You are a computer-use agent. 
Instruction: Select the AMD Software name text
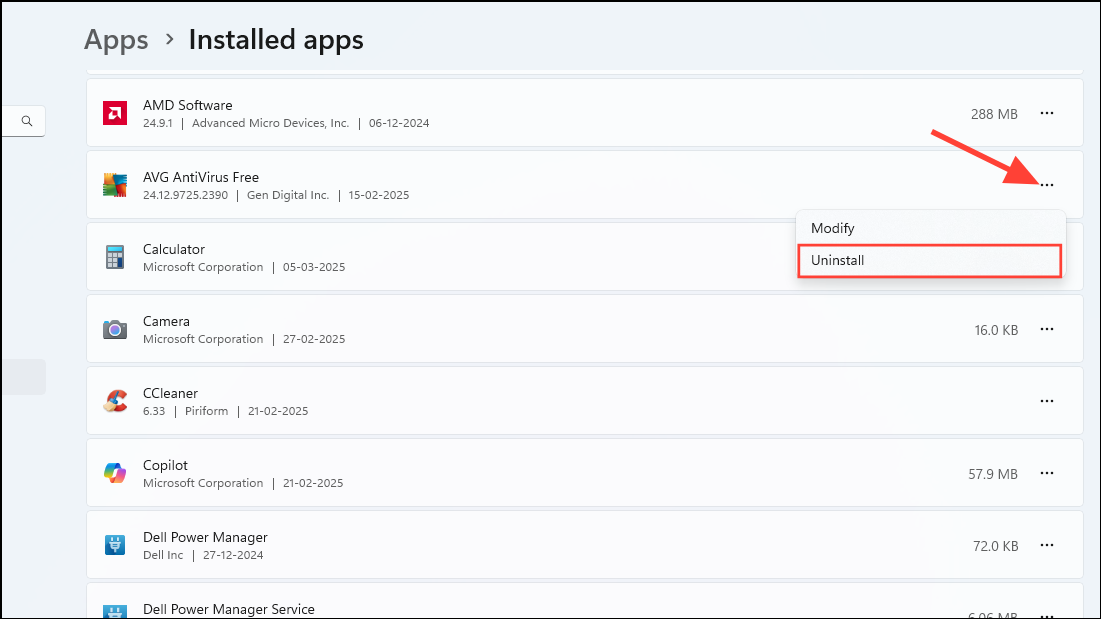point(187,105)
